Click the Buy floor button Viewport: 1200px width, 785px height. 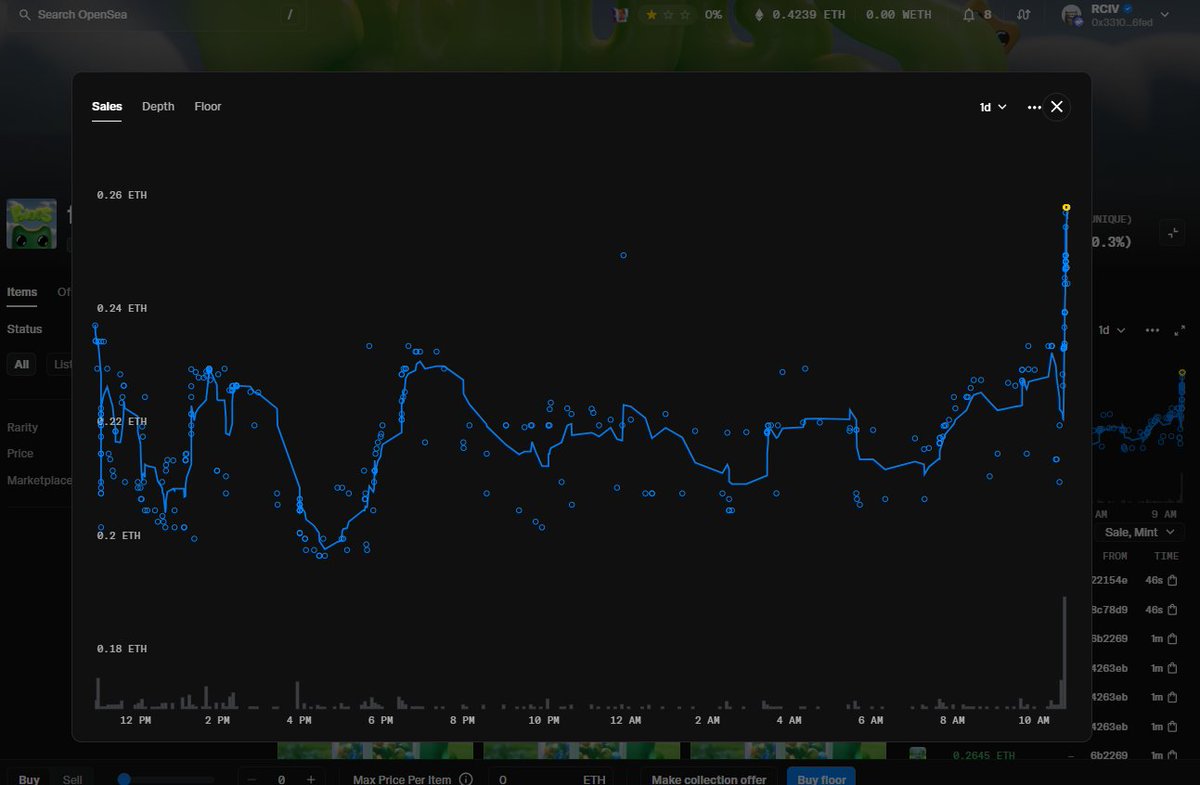tap(821, 779)
